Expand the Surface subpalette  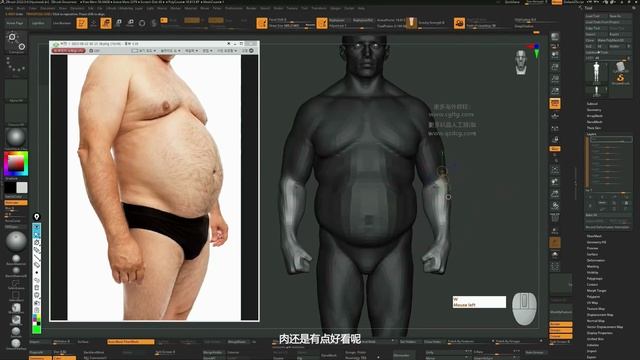click(592, 254)
